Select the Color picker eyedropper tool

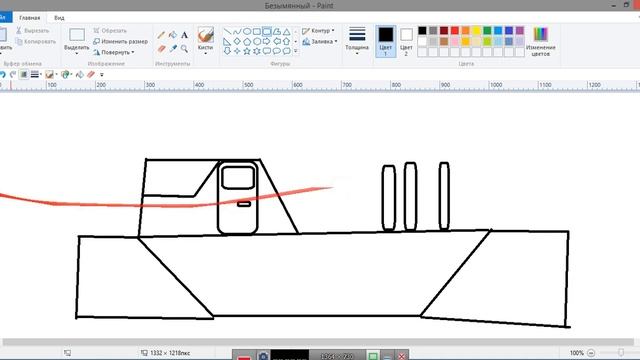[173, 49]
